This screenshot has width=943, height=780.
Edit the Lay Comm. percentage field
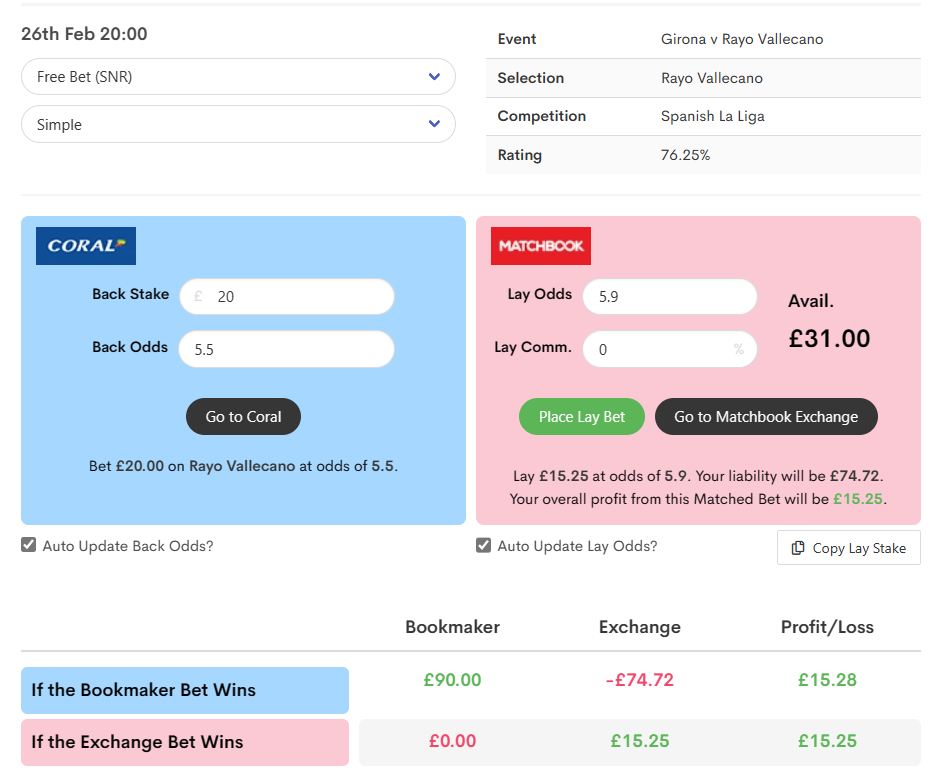(x=658, y=350)
